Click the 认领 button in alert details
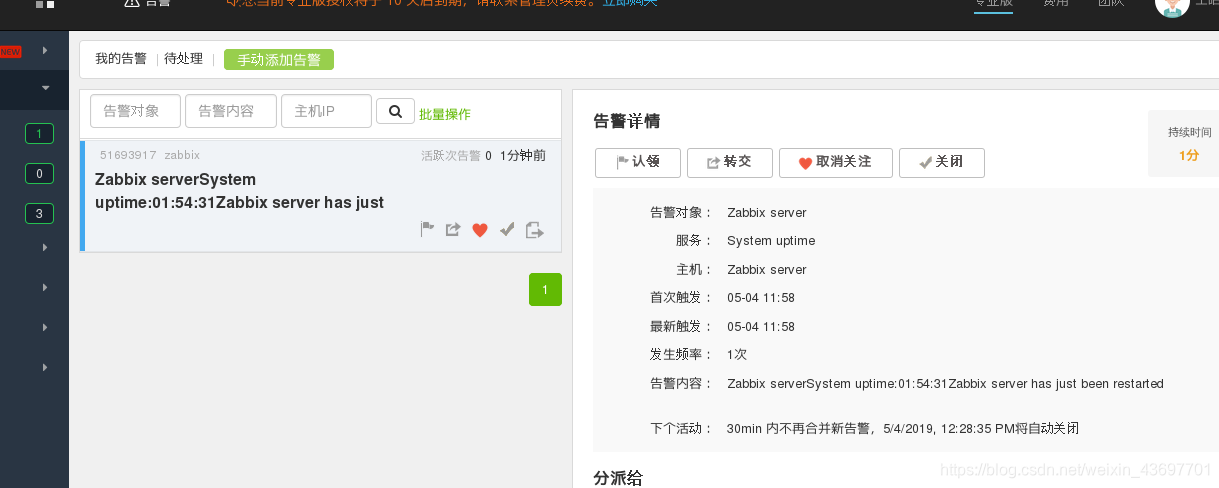The image size is (1219, 488). pos(638,162)
